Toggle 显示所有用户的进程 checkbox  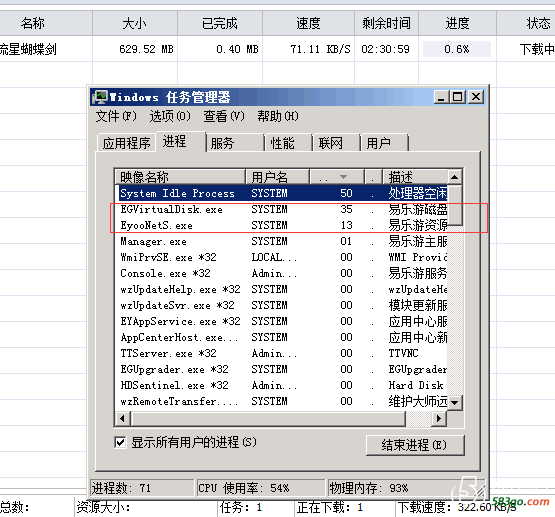pyautogui.click(x=120, y=442)
